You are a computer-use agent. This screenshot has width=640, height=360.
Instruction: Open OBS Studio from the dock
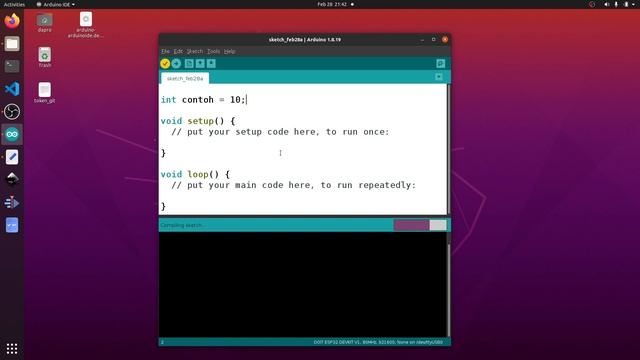[12, 111]
